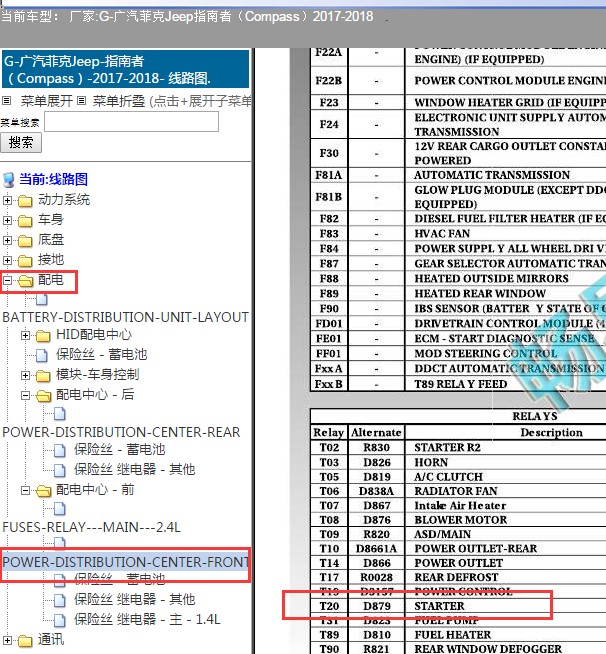This screenshot has width=606, height=654.
Task: Click the 通讯 folder icon
Action: pyautogui.click(x=25, y=641)
